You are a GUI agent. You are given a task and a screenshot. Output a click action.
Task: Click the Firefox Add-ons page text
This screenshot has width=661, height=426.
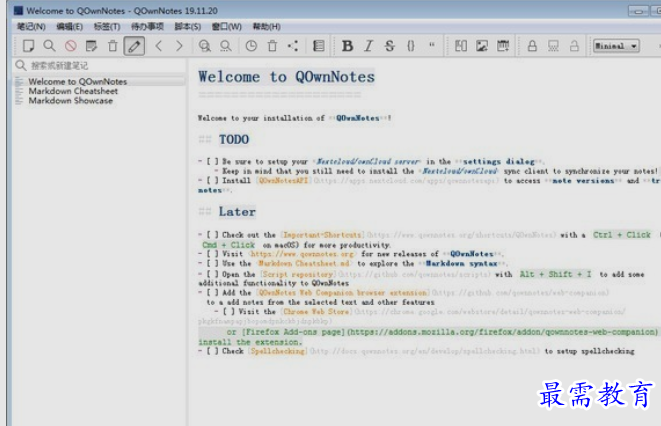point(293,332)
